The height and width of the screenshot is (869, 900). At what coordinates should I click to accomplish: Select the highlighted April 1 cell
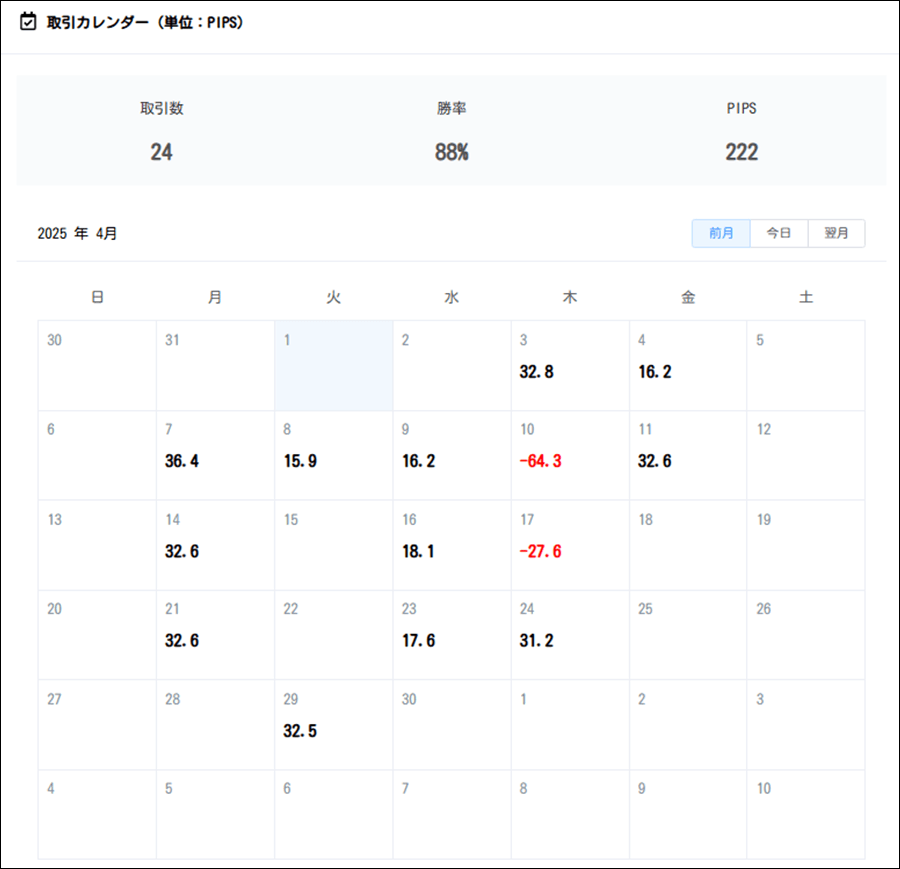coord(333,366)
